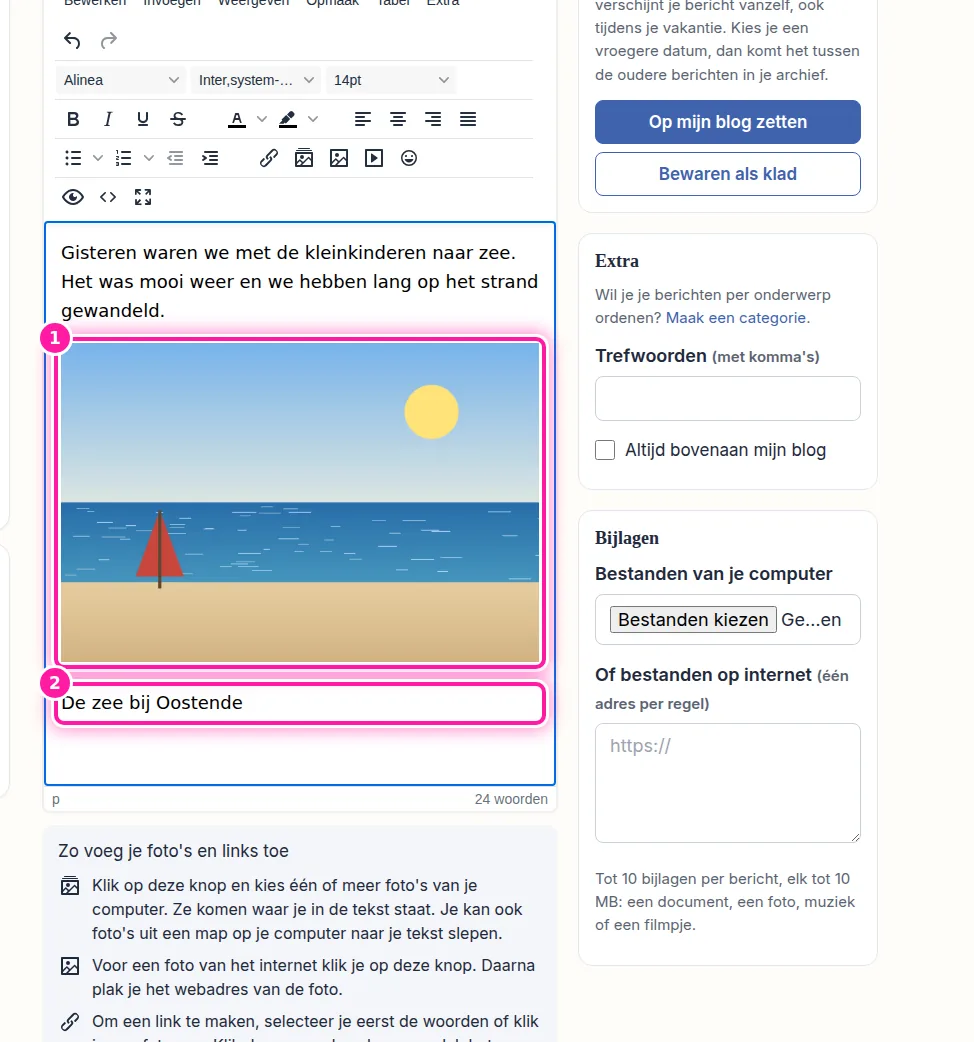Open text color palette arrow

tap(262, 119)
